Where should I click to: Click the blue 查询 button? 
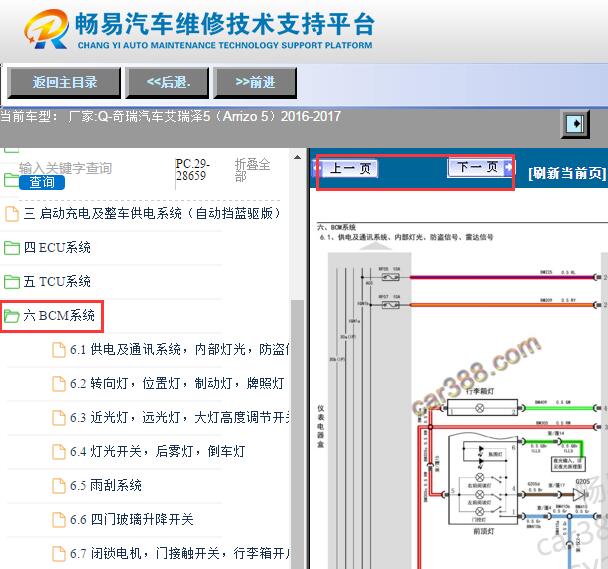point(42,182)
